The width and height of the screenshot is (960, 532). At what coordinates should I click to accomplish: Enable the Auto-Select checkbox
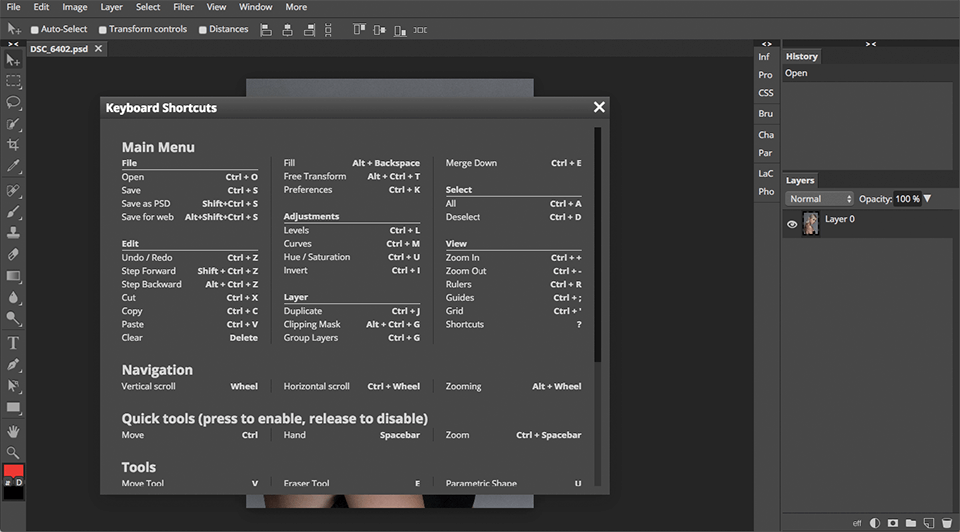tap(36, 30)
